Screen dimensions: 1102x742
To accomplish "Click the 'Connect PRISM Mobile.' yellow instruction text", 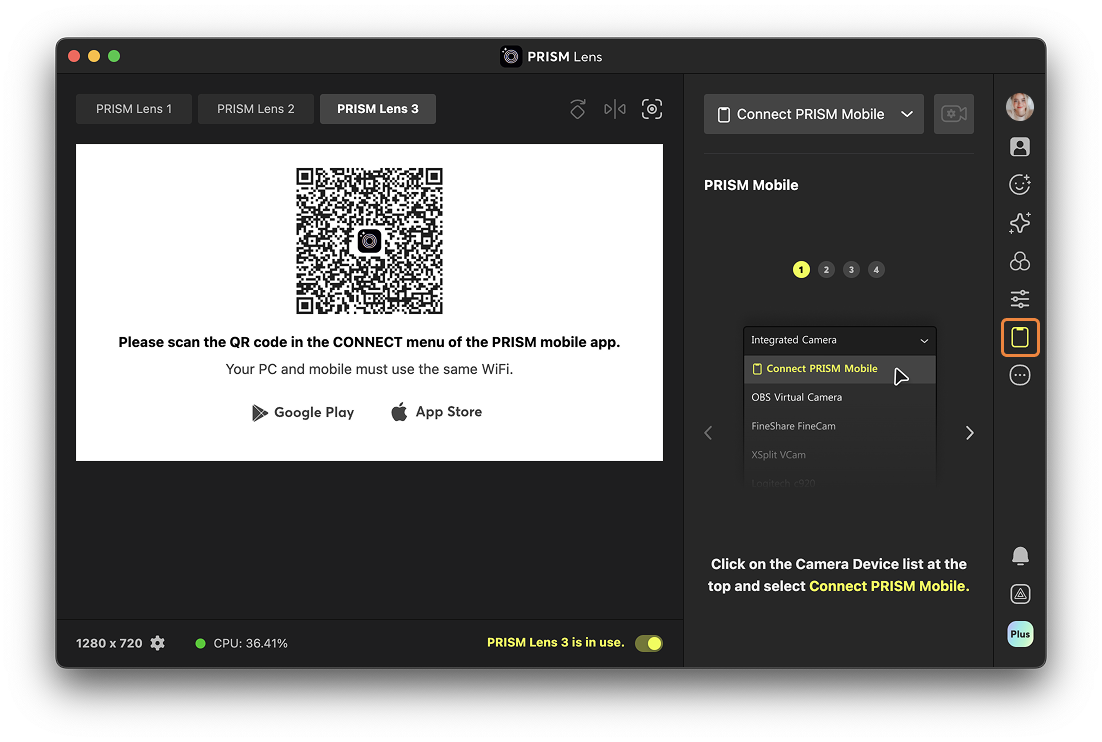I will tap(889, 586).
